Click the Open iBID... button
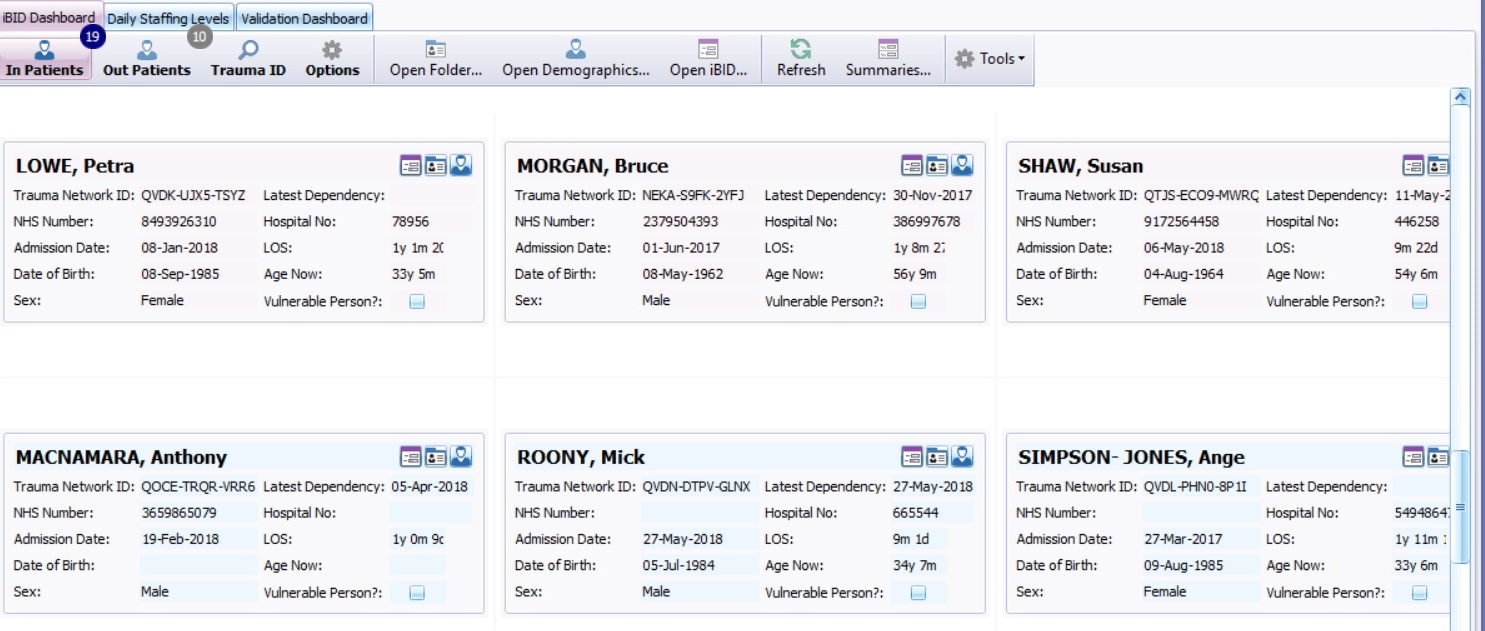The image size is (1485, 631). [x=708, y=58]
